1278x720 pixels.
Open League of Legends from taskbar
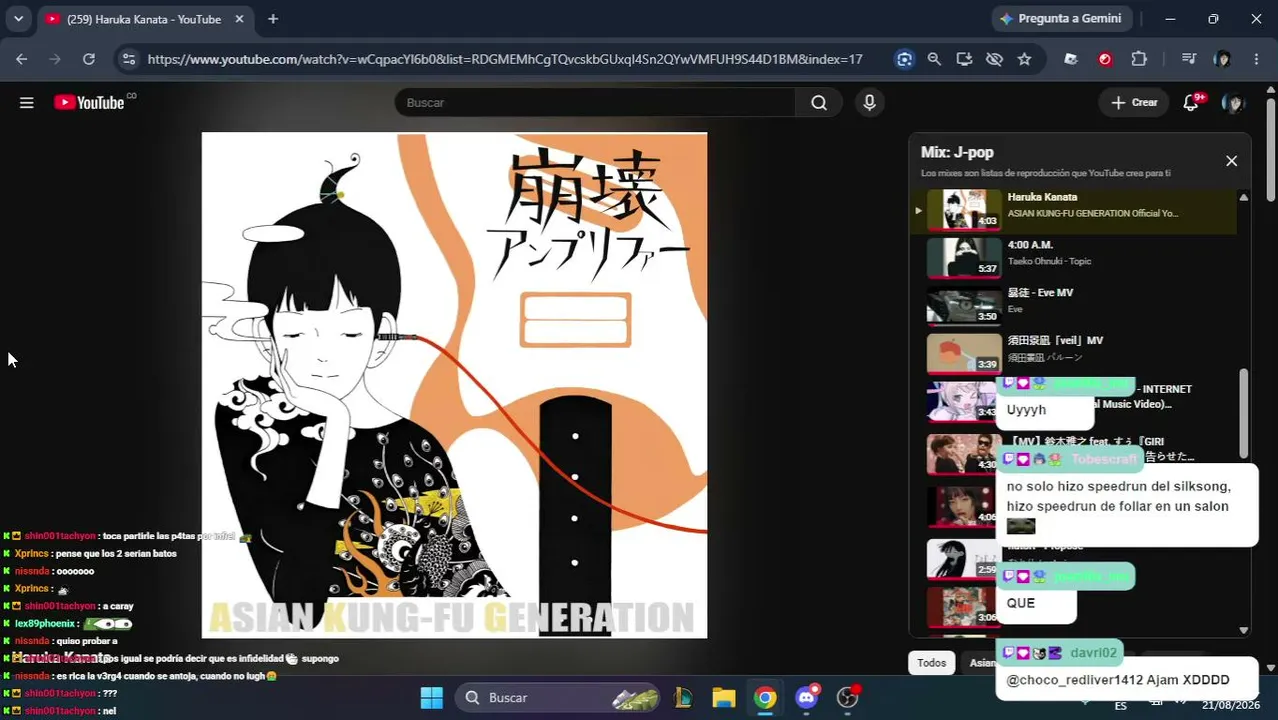pyautogui.click(x=684, y=697)
